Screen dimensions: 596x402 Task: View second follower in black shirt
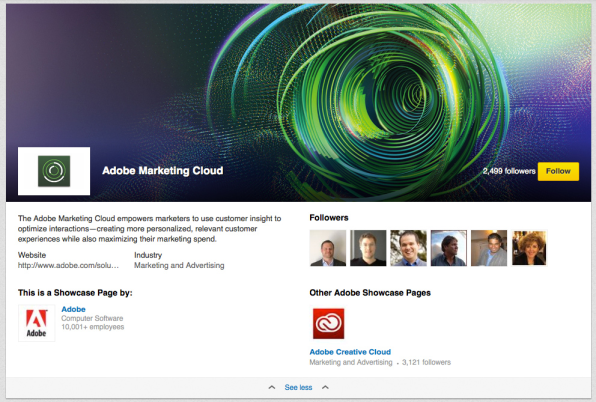coord(368,248)
